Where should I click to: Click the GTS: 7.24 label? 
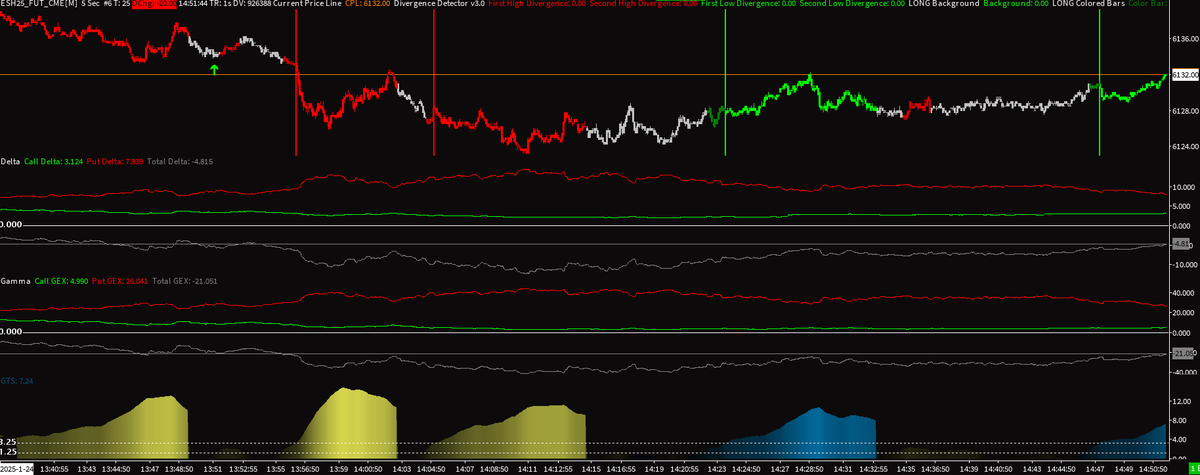(x=18, y=381)
